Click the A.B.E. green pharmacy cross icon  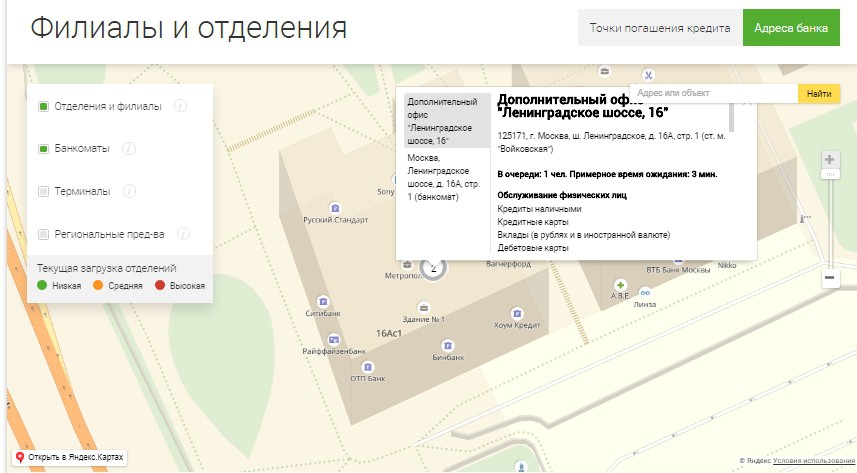620,284
